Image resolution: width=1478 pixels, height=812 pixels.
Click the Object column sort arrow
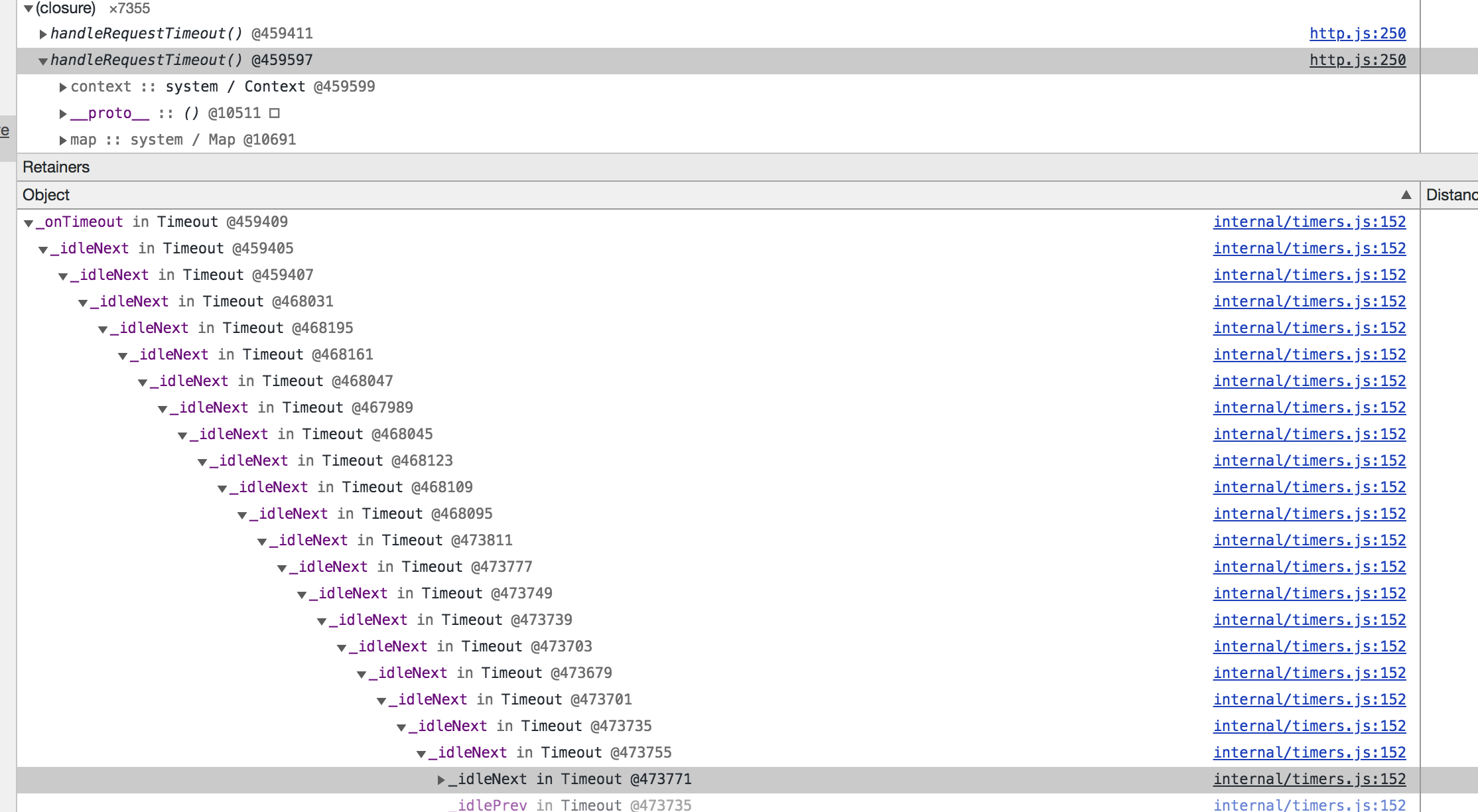point(1406,194)
